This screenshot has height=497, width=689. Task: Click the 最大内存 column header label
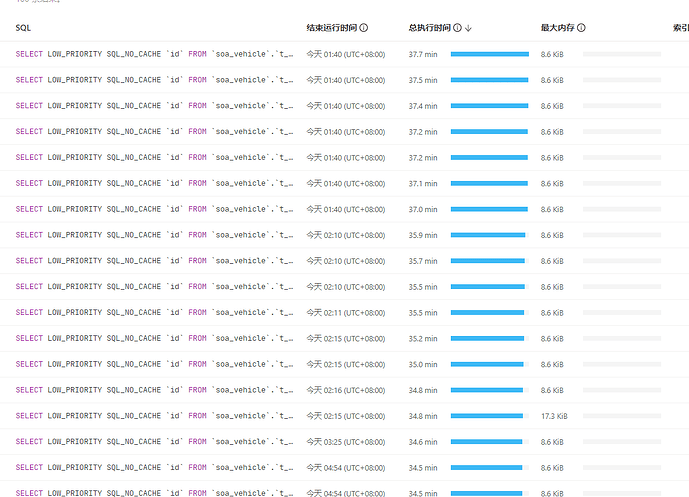tap(558, 28)
